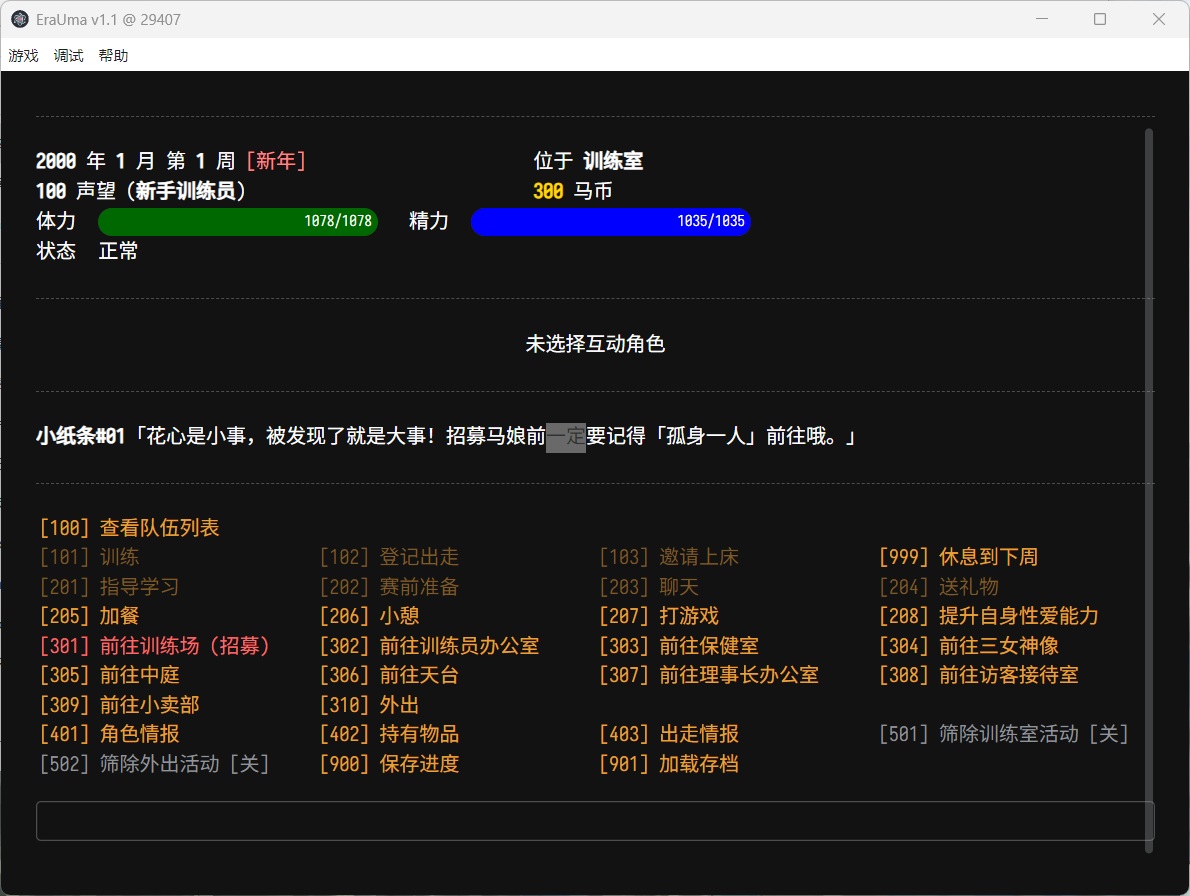
Task: Click the blue 精力 energy bar
Action: click(x=610, y=221)
